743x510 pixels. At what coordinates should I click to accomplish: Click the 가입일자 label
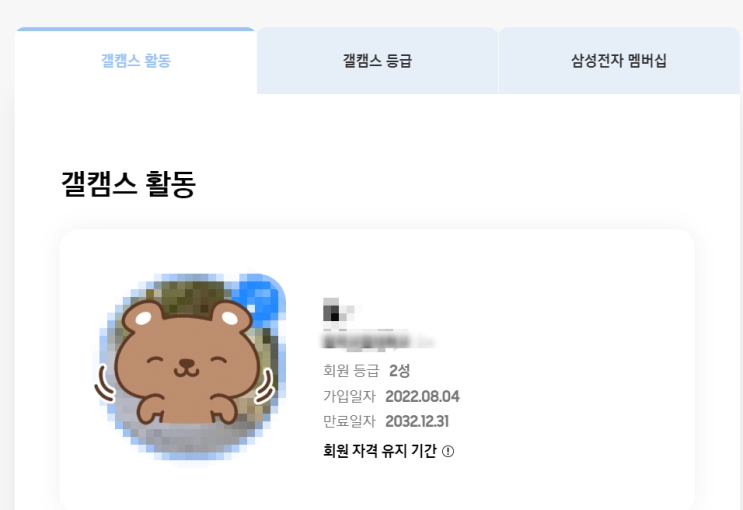pos(349,396)
